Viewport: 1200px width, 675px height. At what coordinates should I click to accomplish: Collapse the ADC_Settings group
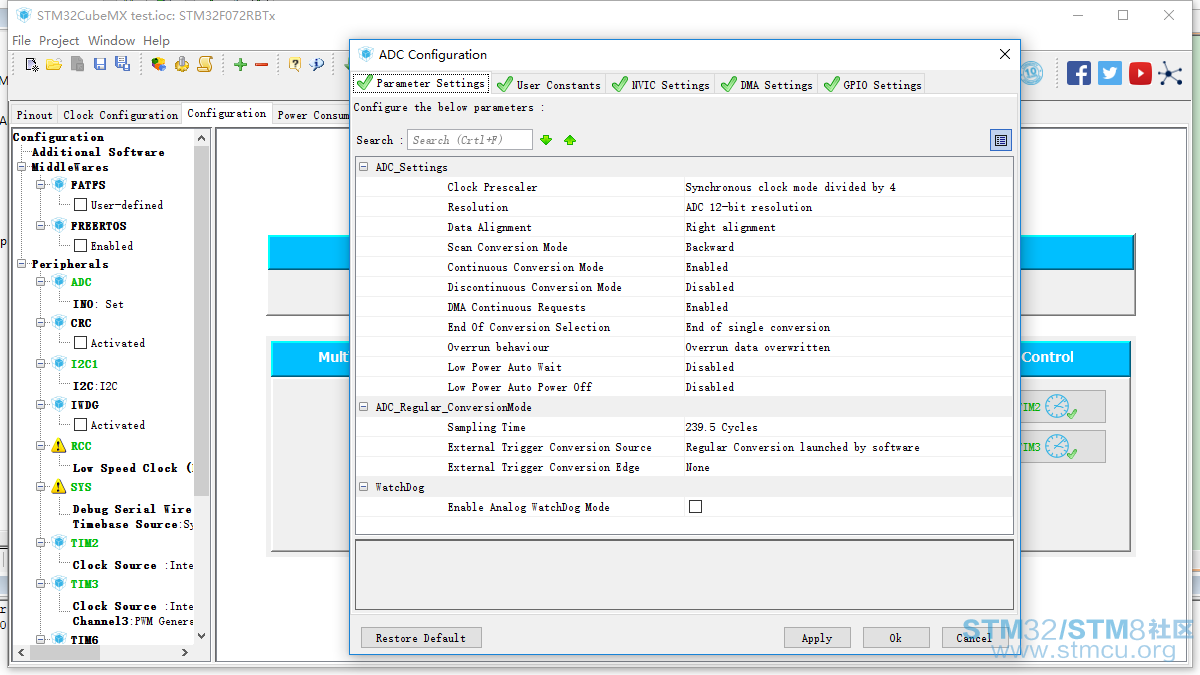click(364, 167)
